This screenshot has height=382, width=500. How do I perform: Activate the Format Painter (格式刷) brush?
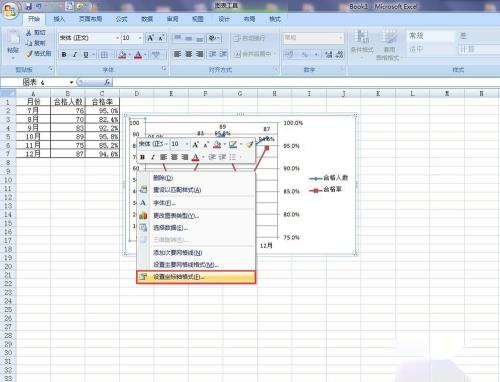point(39,53)
